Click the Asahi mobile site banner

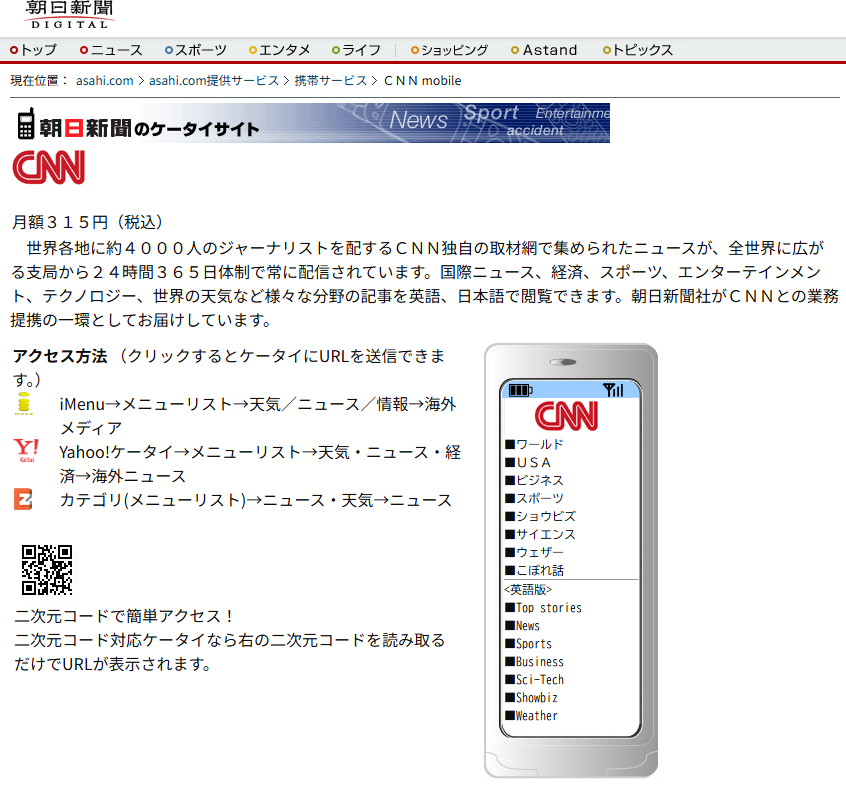[x=312, y=123]
